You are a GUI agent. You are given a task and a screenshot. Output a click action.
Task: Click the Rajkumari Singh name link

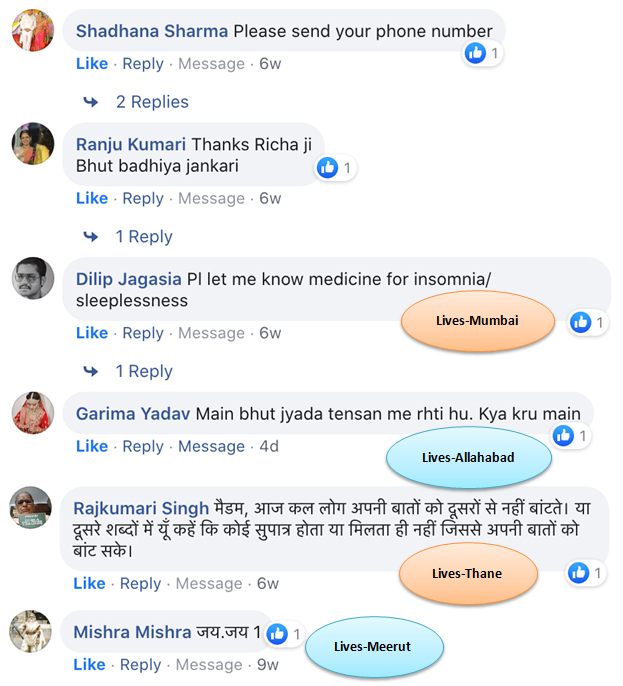click(141, 508)
